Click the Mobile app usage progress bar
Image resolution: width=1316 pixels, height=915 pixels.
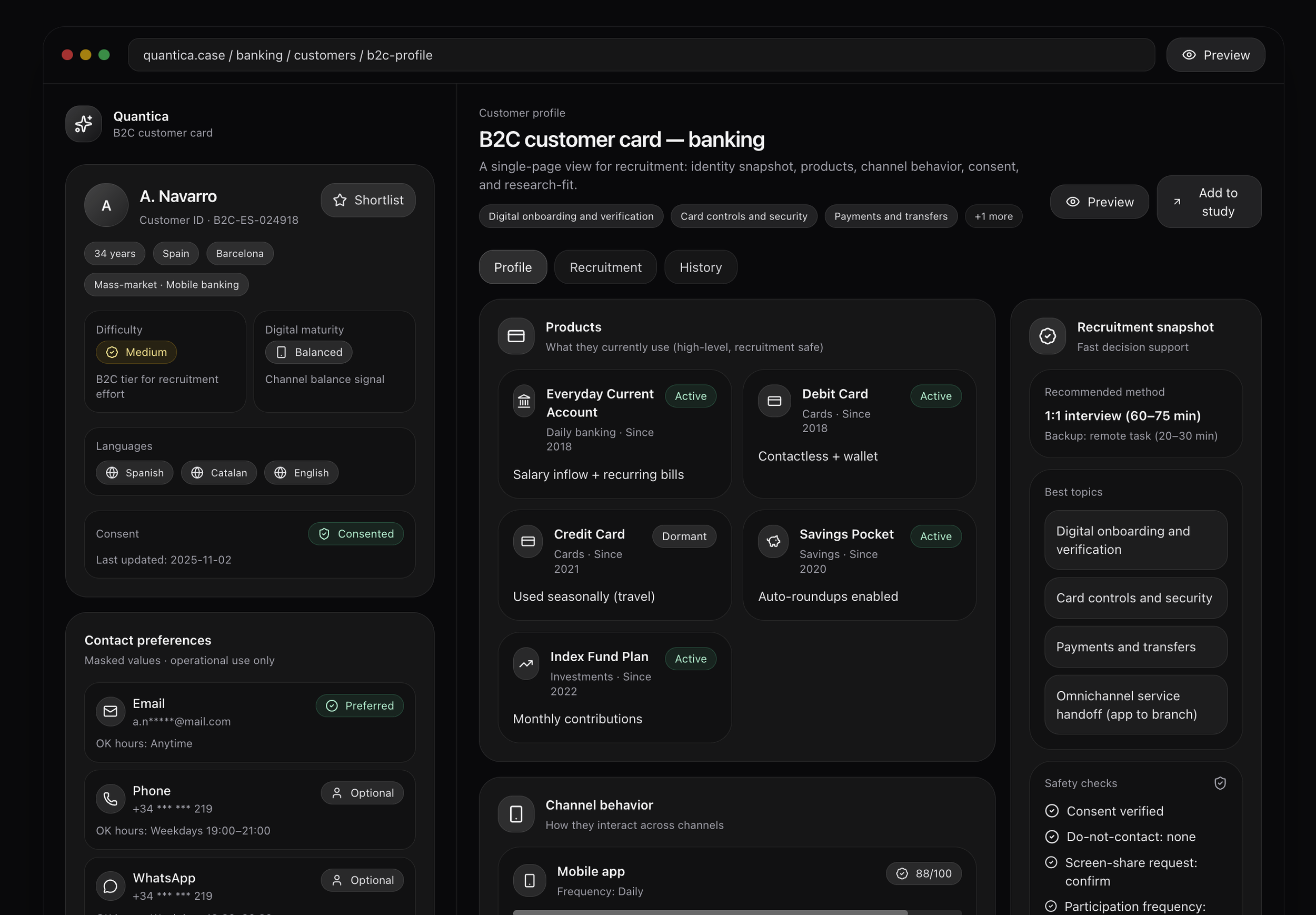point(736,911)
